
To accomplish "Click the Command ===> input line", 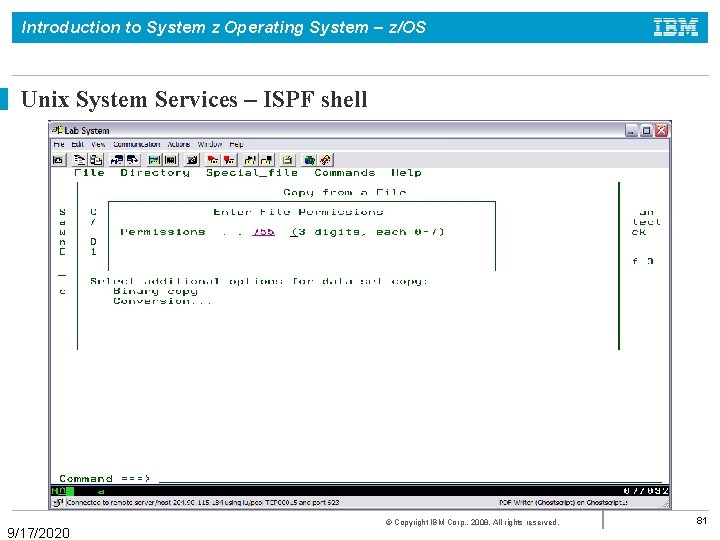I will point(411,478).
